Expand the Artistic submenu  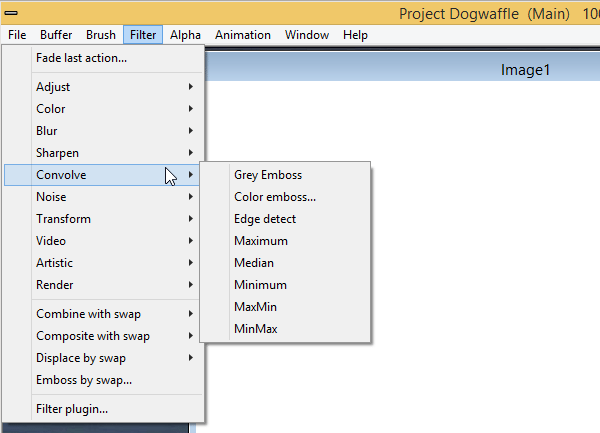click(103, 263)
